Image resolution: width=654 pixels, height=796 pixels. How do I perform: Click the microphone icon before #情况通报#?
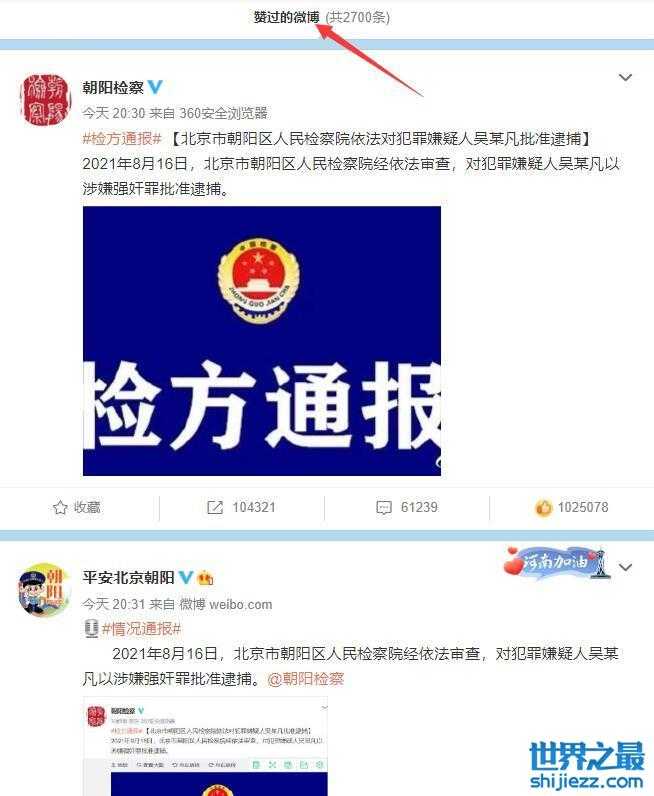91,628
